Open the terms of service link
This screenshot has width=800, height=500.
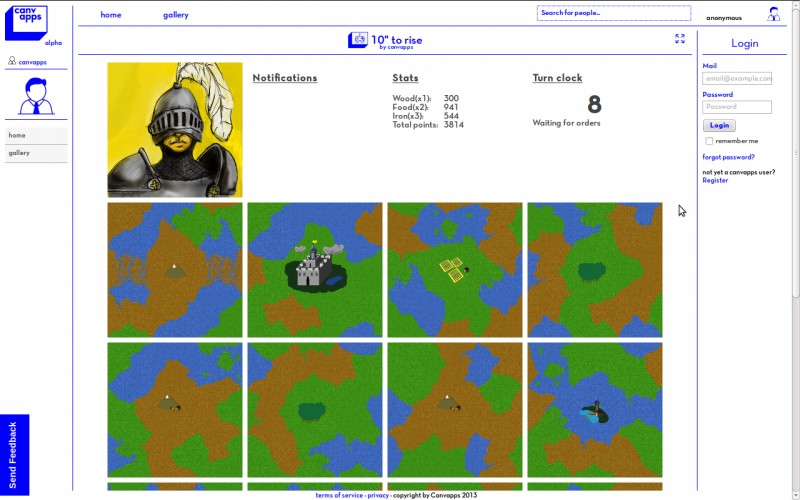point(339,495)
